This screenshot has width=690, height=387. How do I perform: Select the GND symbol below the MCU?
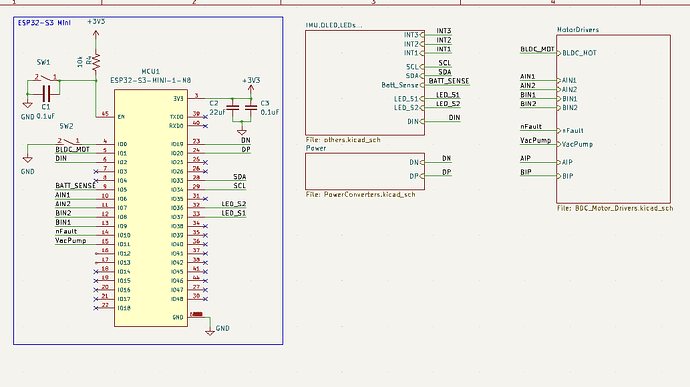210,330
